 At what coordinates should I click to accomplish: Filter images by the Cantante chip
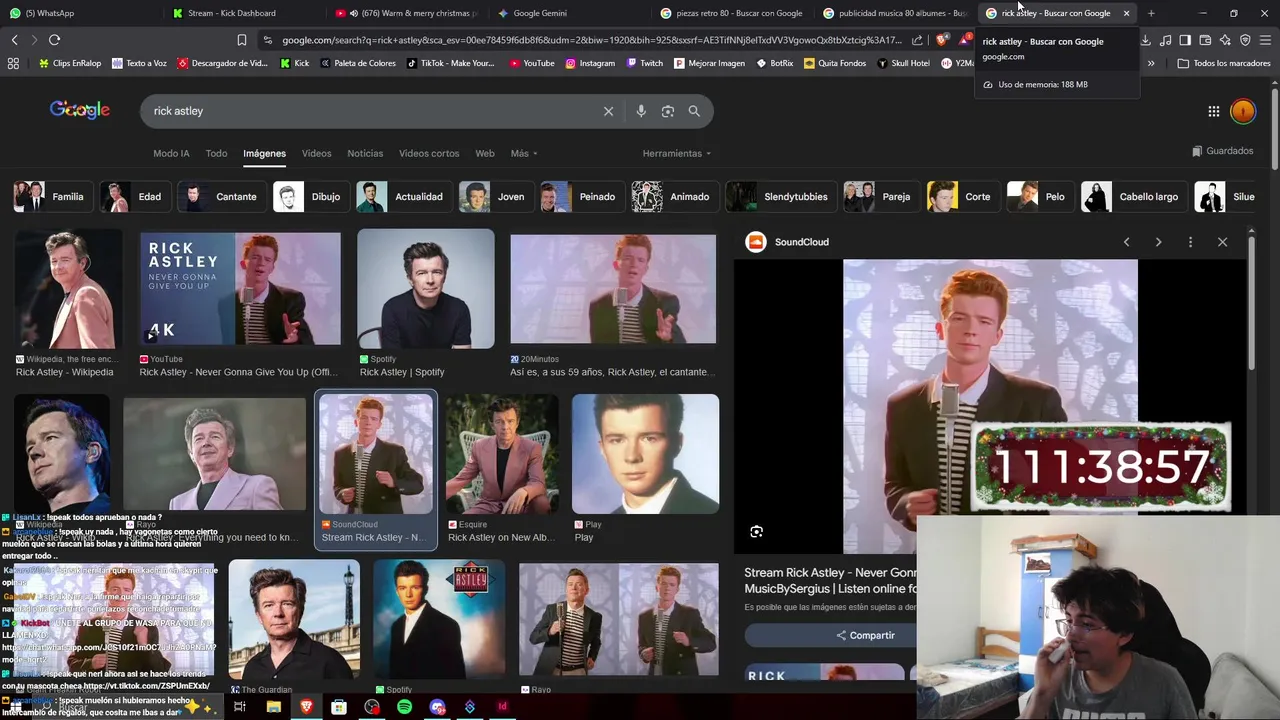(222, 197)
